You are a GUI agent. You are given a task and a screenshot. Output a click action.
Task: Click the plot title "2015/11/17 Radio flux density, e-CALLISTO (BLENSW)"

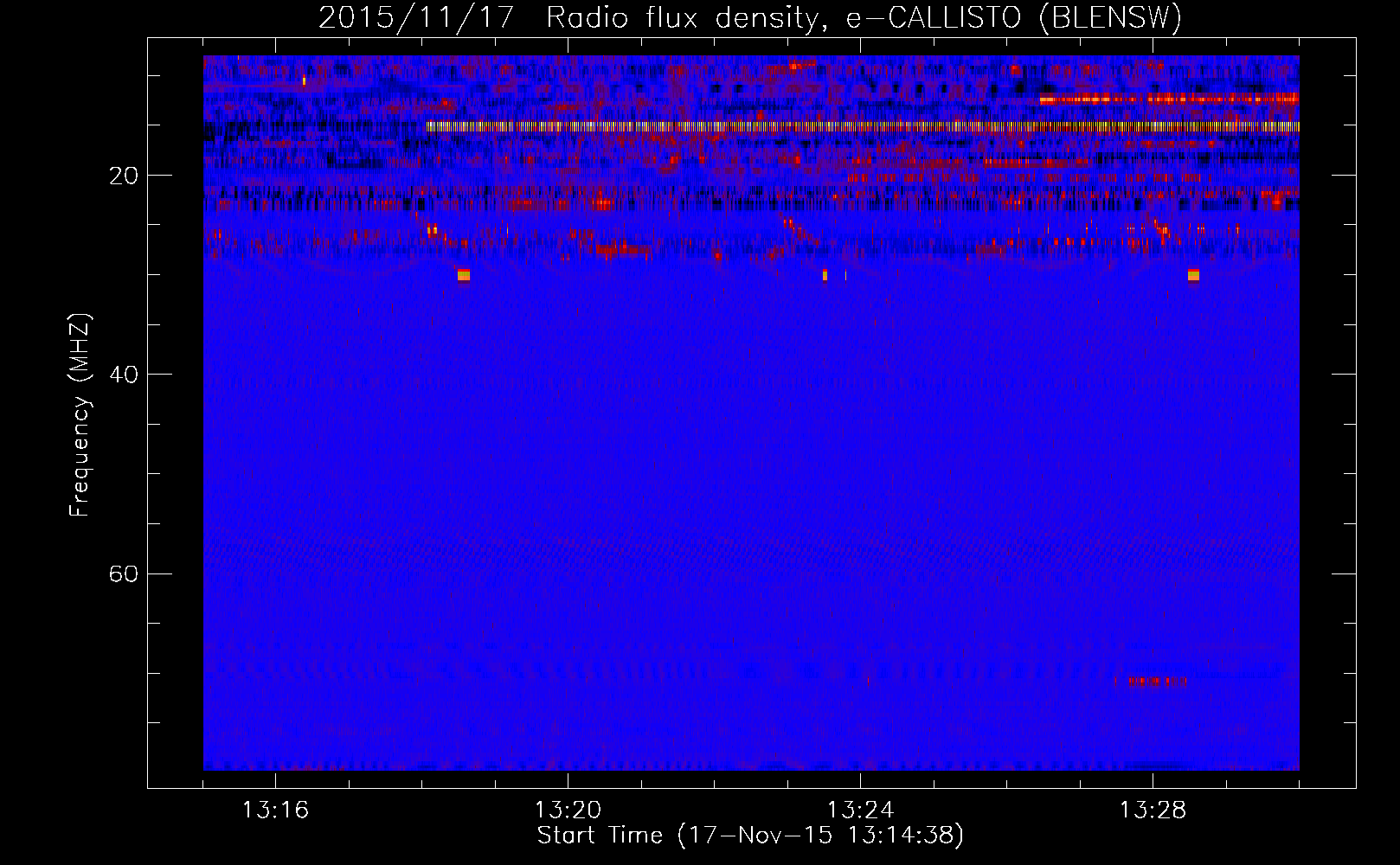(x=750, y=17)
